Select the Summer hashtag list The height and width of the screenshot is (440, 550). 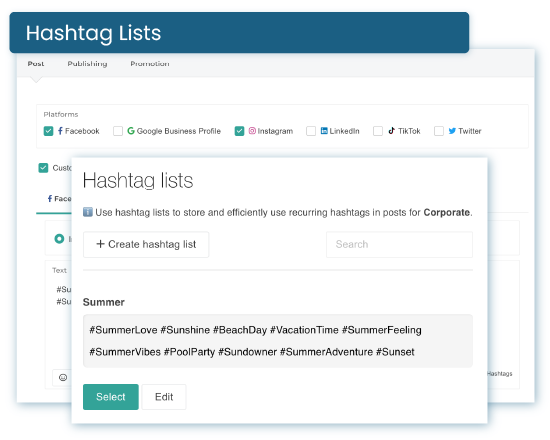pyautogui.click(x=111, y=397)
